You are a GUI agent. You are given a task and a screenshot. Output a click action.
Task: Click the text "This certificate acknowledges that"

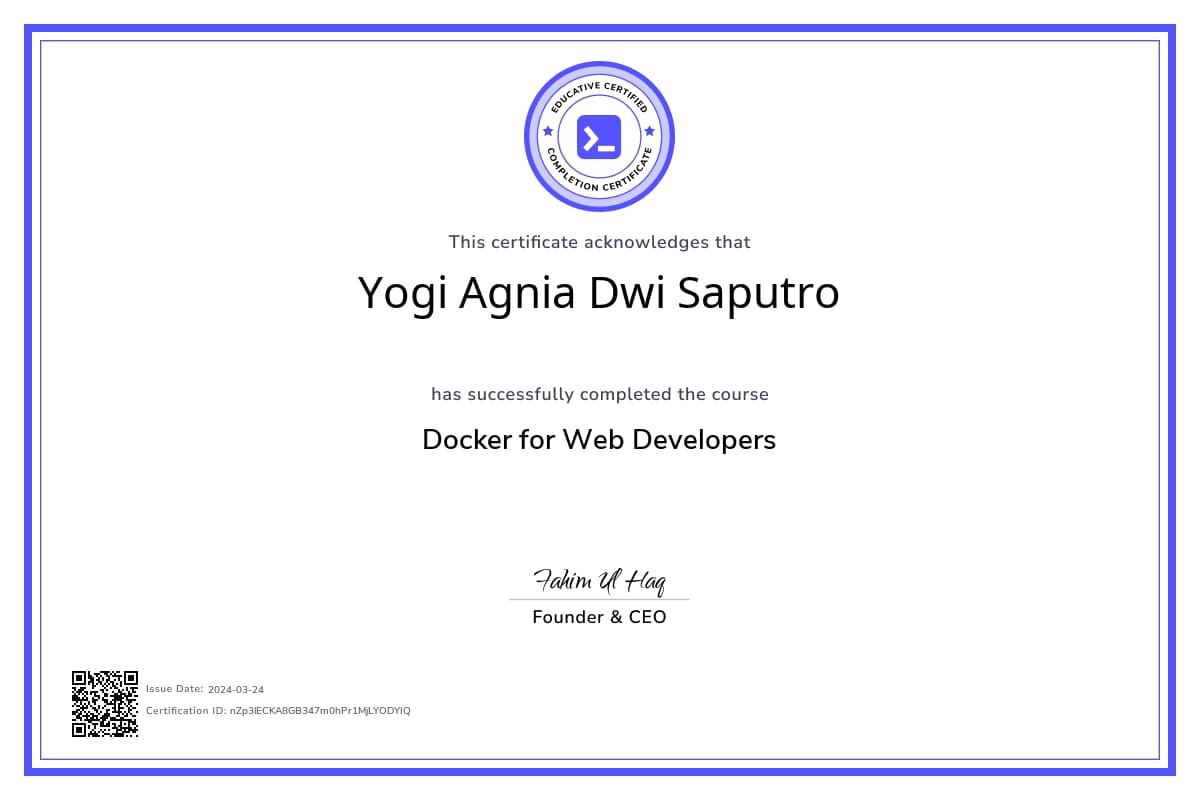click(x=599, y=242)
